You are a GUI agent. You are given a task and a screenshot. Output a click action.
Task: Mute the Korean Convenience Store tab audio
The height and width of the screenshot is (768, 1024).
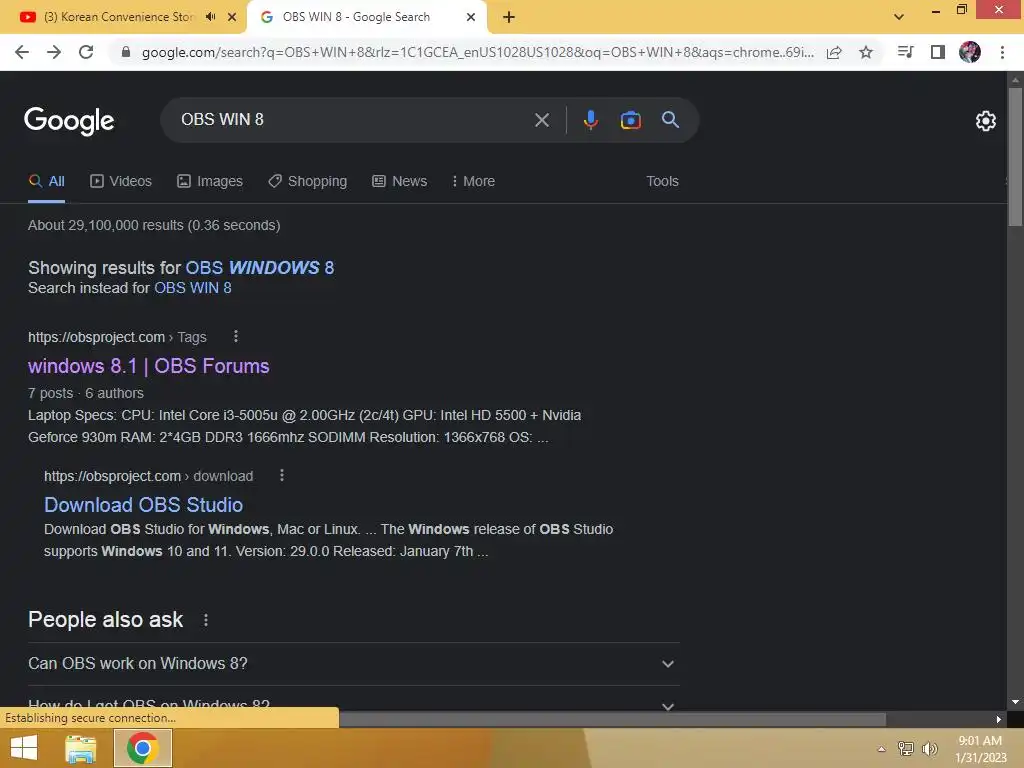point(210,17)
